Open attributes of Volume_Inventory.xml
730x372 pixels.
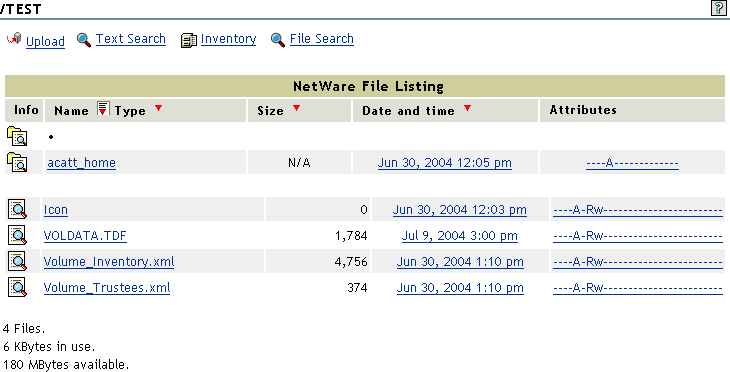click(638, 262)
